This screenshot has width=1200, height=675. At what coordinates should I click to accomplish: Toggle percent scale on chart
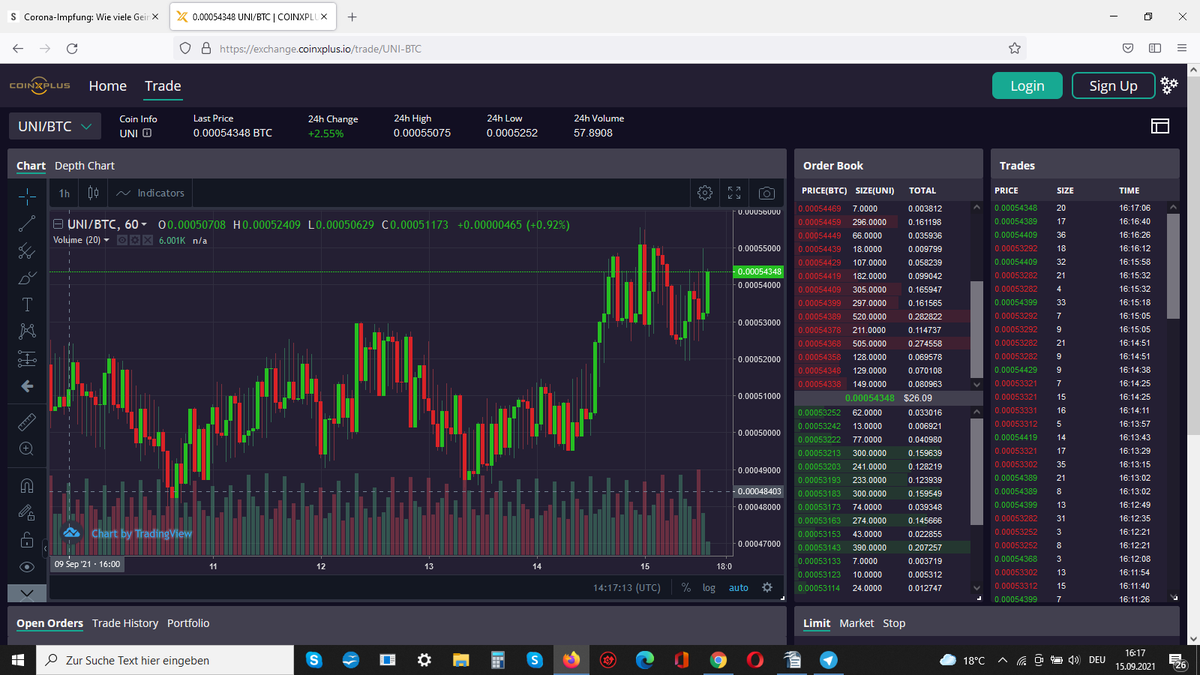pos(687,587)
